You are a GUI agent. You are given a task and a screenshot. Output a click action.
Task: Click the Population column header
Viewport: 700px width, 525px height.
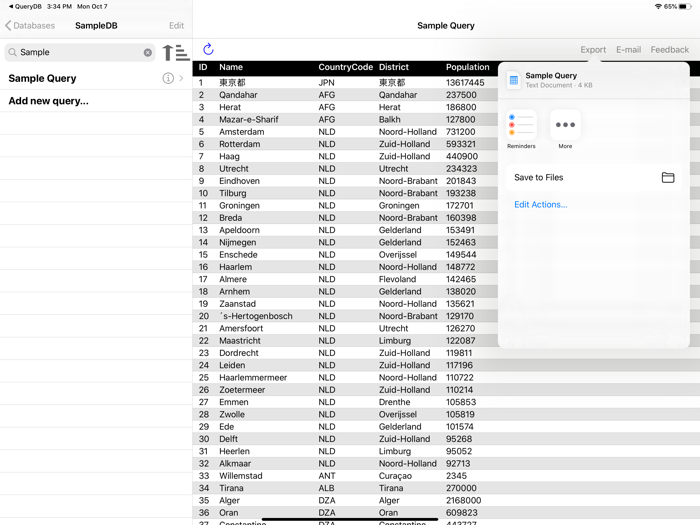click(467, 67)
